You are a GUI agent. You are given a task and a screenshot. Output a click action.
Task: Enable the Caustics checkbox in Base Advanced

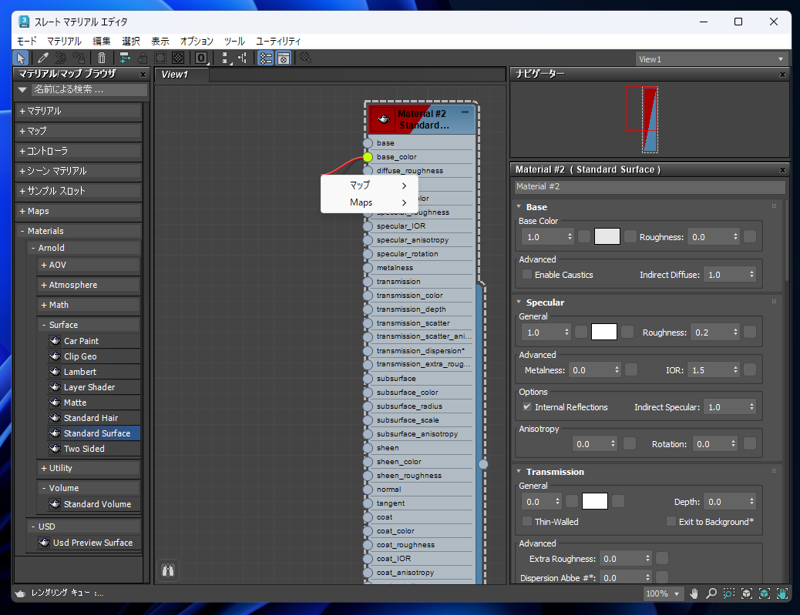[527, 273]
